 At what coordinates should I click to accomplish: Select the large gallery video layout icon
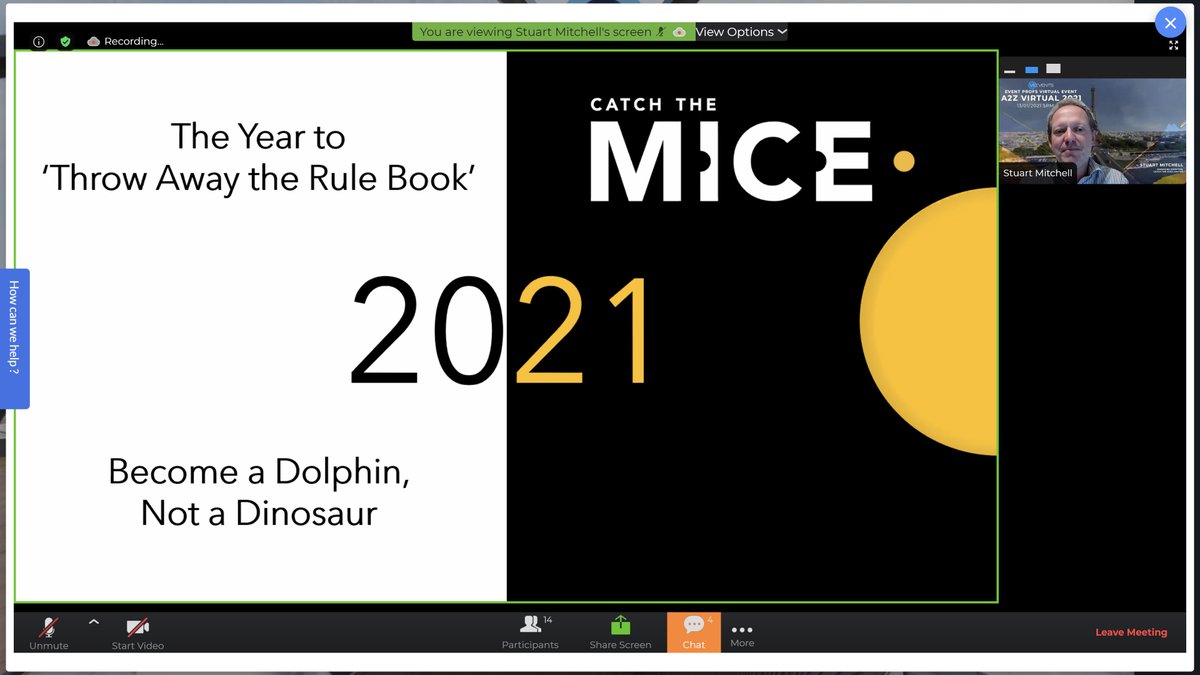1053,69
